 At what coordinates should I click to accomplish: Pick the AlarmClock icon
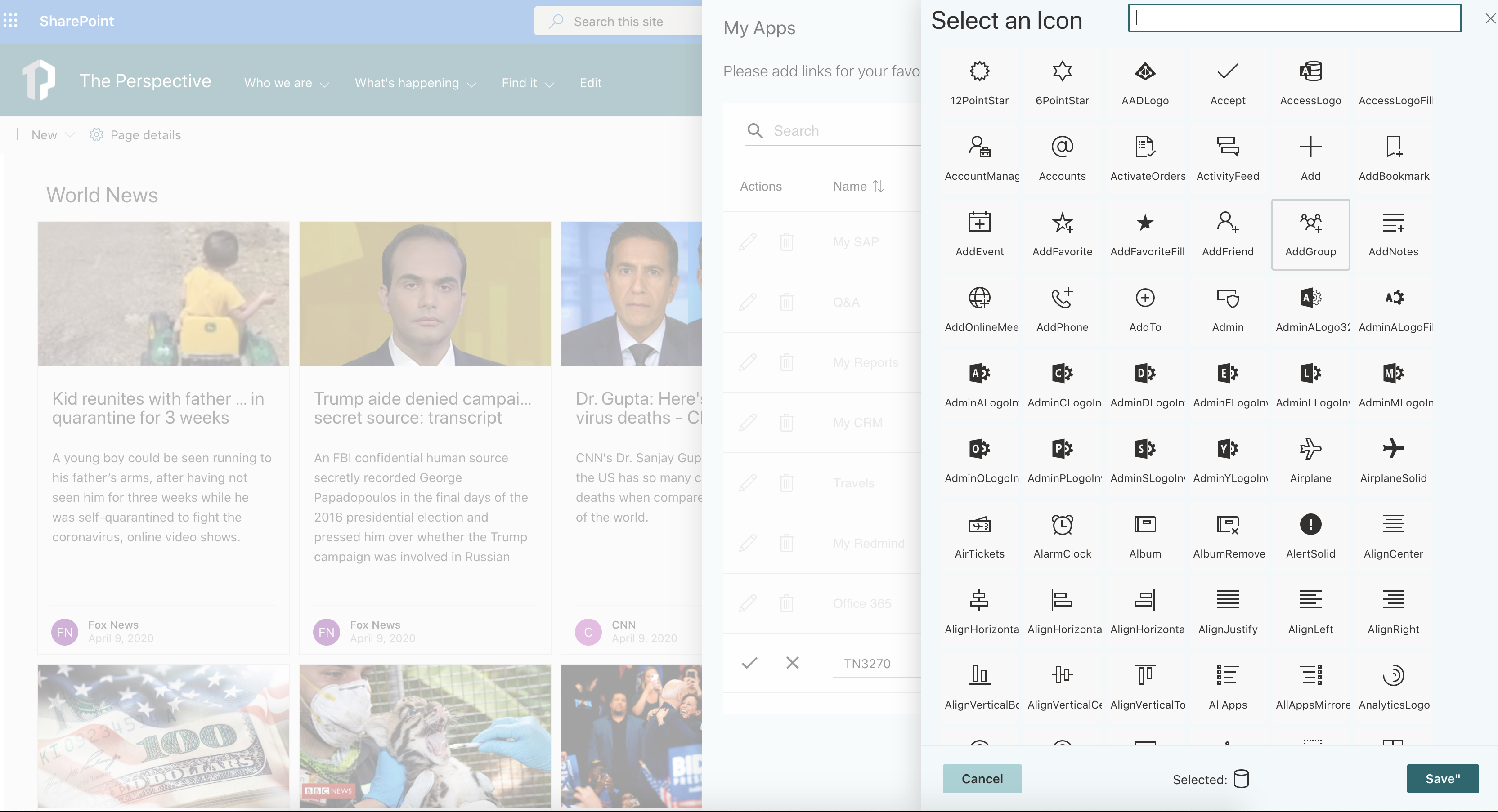(x=1062, y=536)
